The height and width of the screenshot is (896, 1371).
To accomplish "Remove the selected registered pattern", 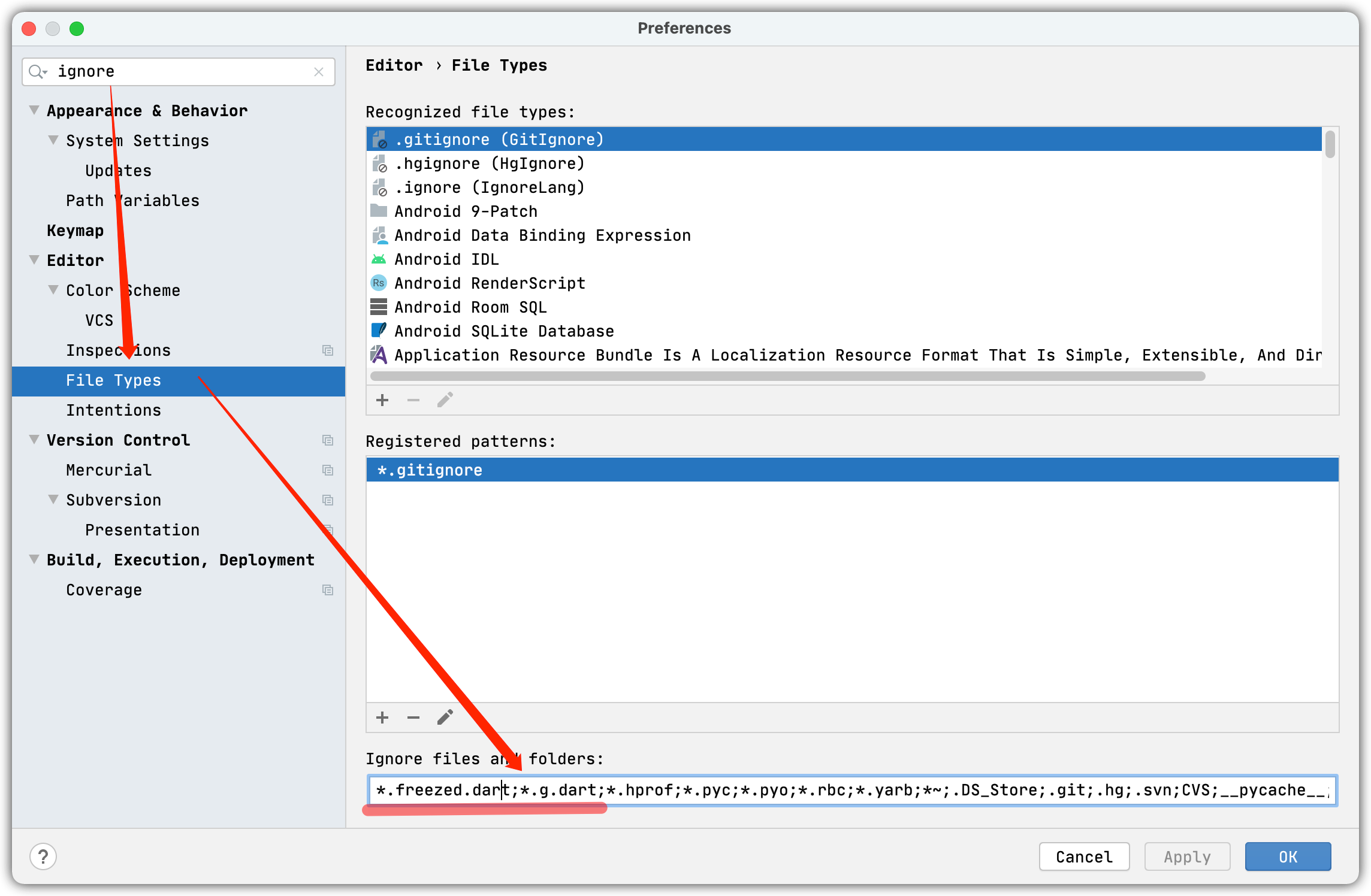I will (413, 718).
